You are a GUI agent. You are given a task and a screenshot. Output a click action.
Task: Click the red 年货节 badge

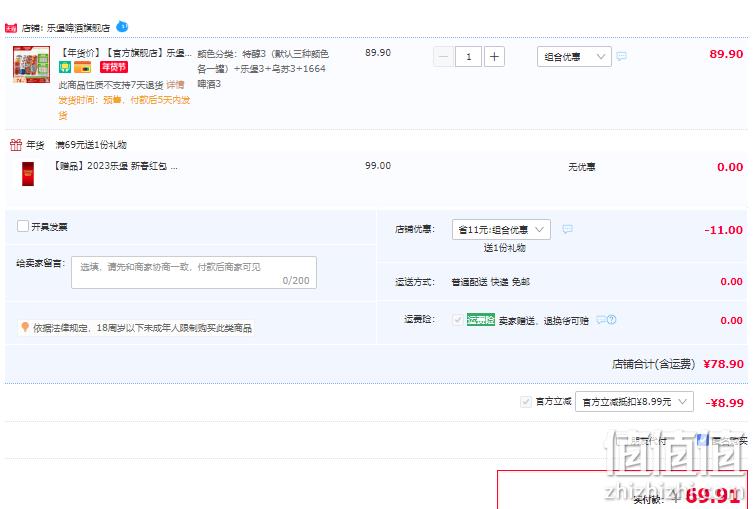113,67
